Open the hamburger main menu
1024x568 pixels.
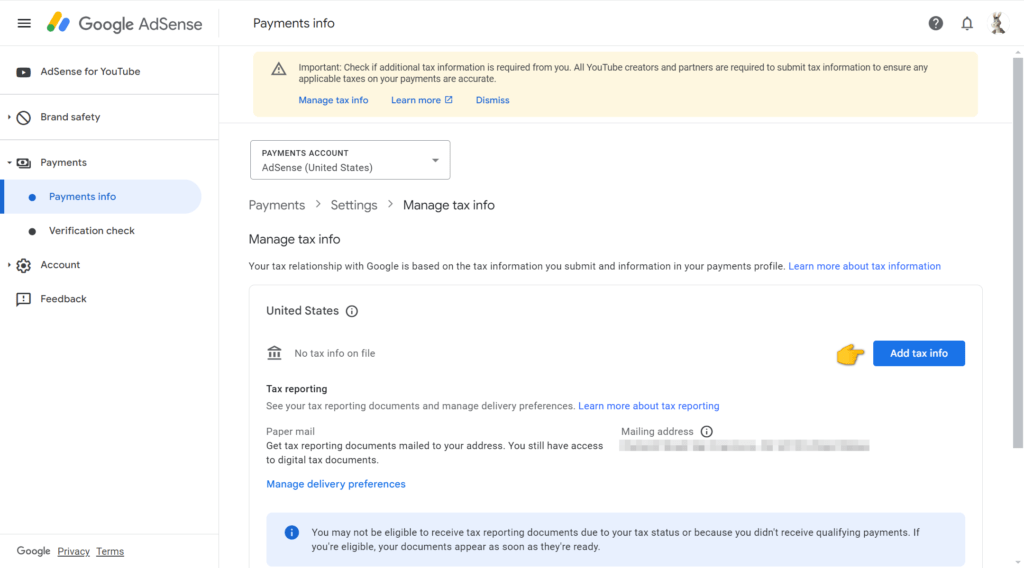click(24, 24)
